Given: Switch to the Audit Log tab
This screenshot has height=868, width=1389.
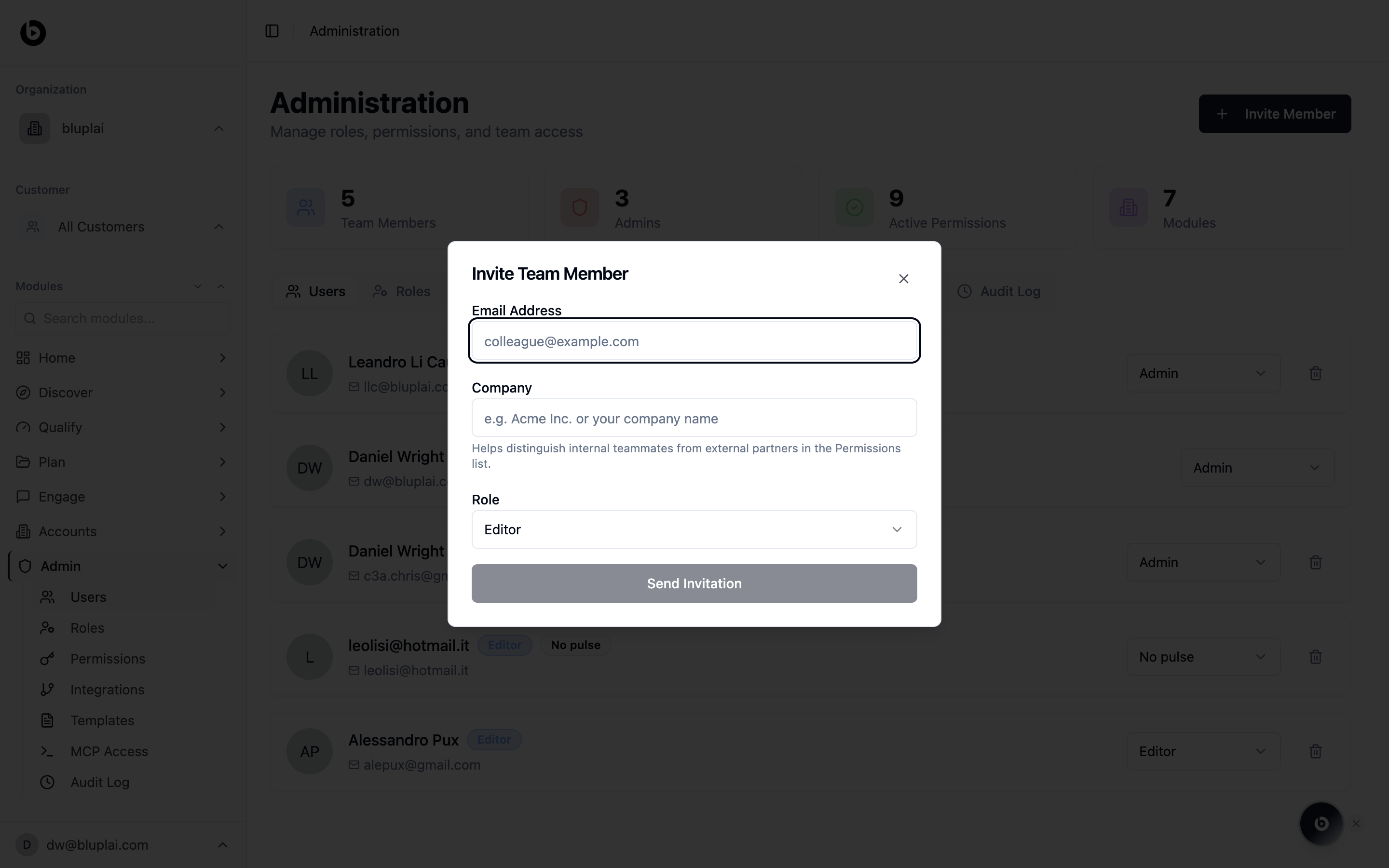Looking at the screenshot, I should (999, 292).
